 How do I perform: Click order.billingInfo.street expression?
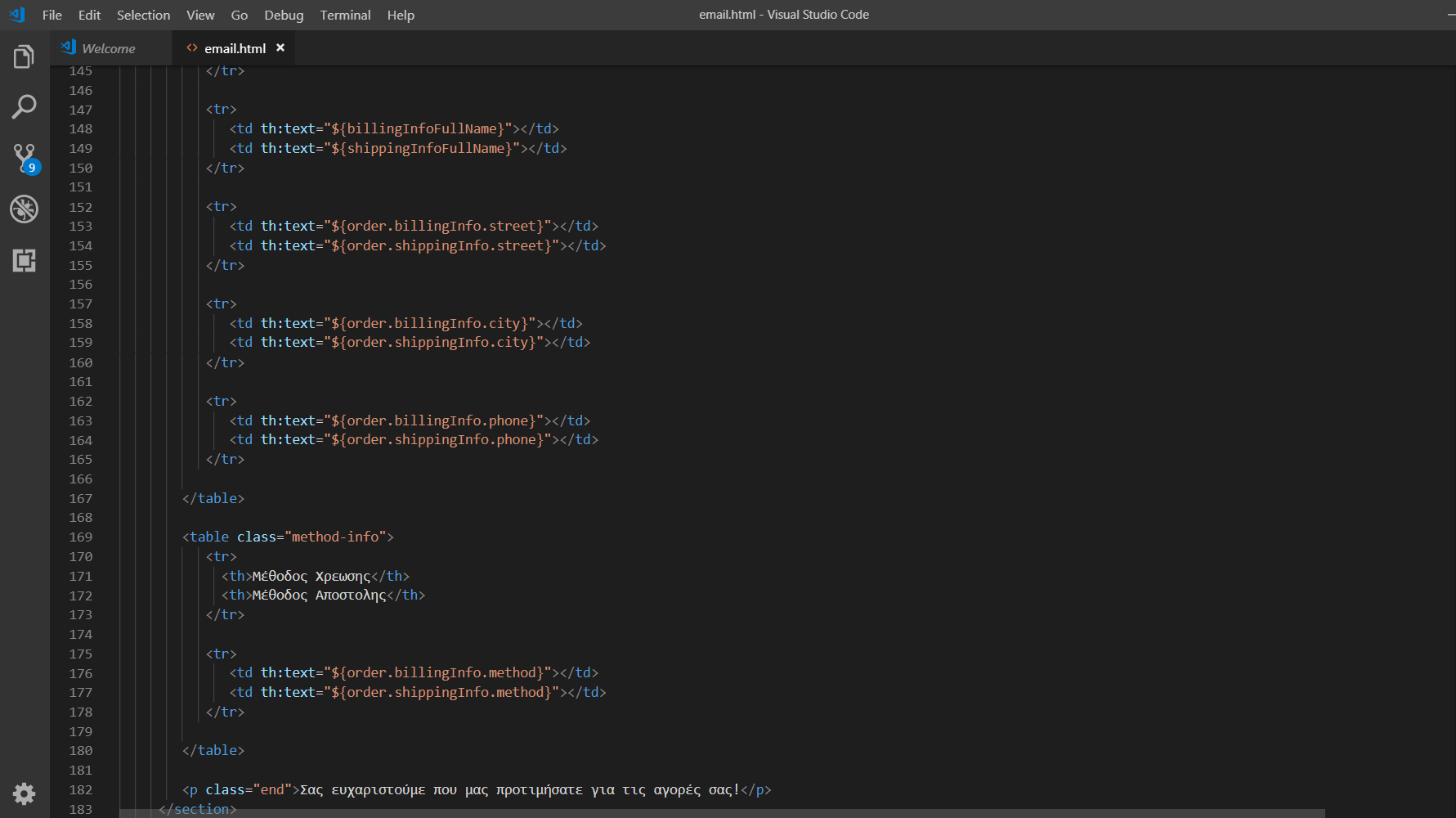[437, 227]
